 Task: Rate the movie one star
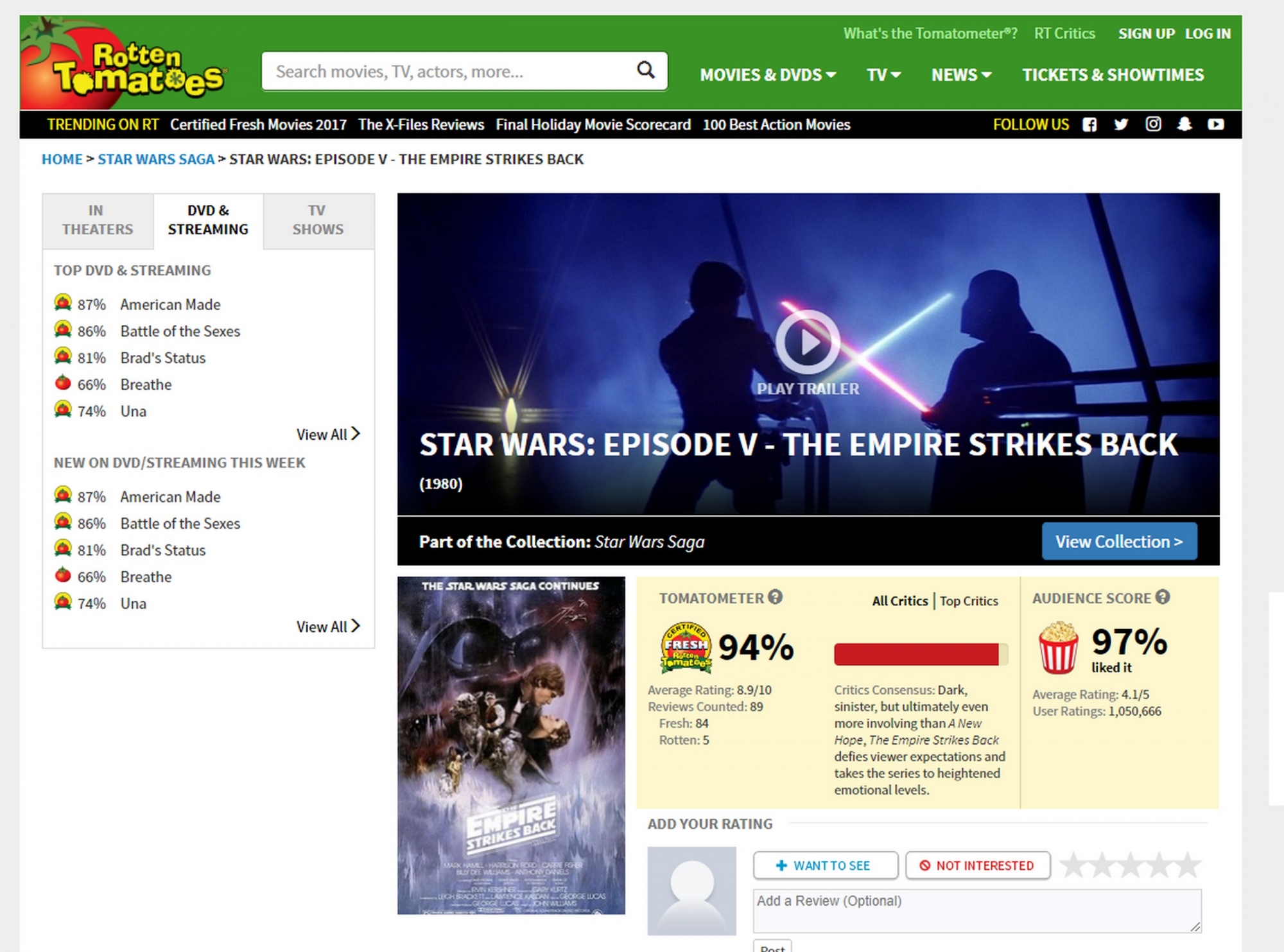1073,865
